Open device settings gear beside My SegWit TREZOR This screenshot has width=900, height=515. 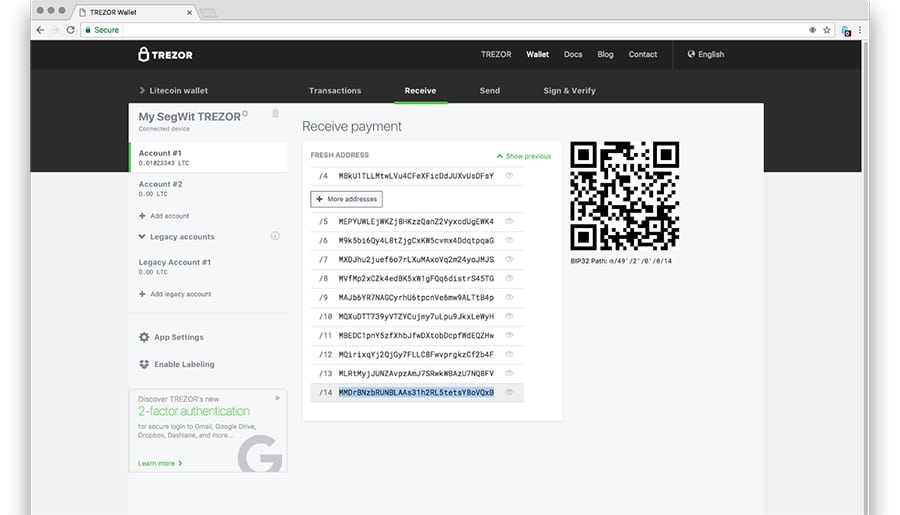point(245,114)
